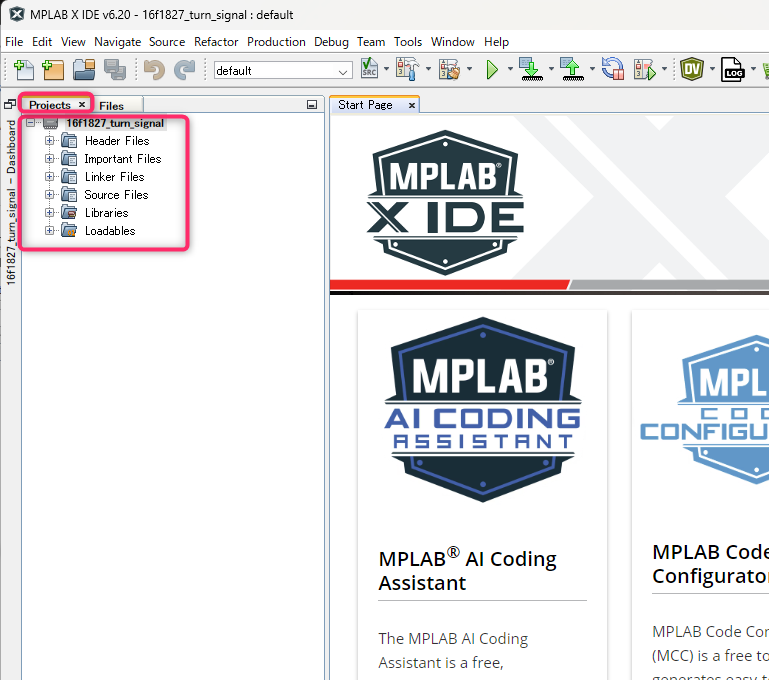Click the restore window group icon above Dashboard
769x680 pixels.
coord(10,104)
